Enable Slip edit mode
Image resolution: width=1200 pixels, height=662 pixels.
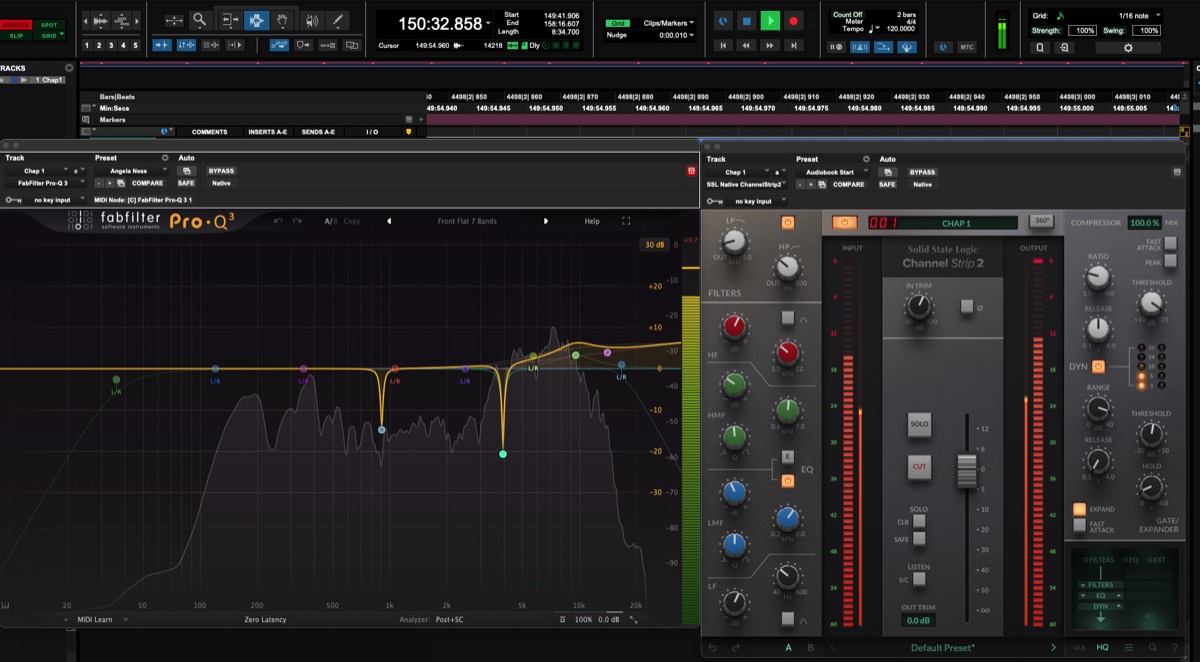tap(16, 35)
